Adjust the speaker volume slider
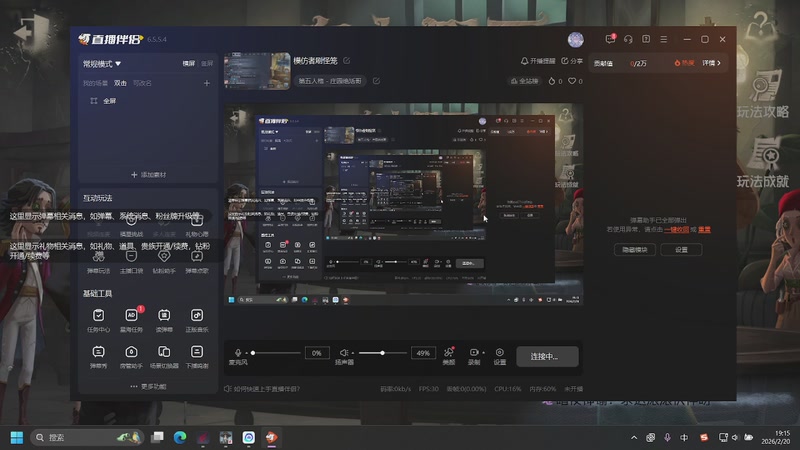This screenshot has width=800, height=450. [383, 353]
